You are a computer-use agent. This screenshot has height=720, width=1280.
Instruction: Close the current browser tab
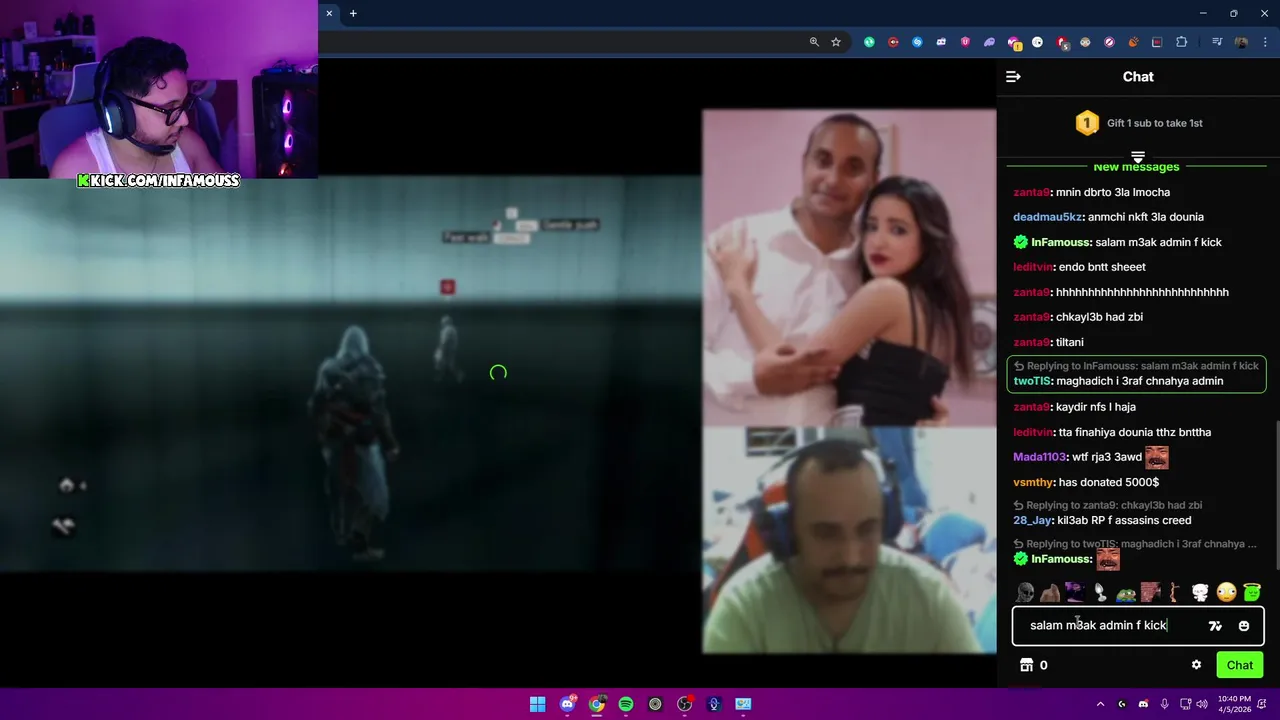(x=329, y=13)
